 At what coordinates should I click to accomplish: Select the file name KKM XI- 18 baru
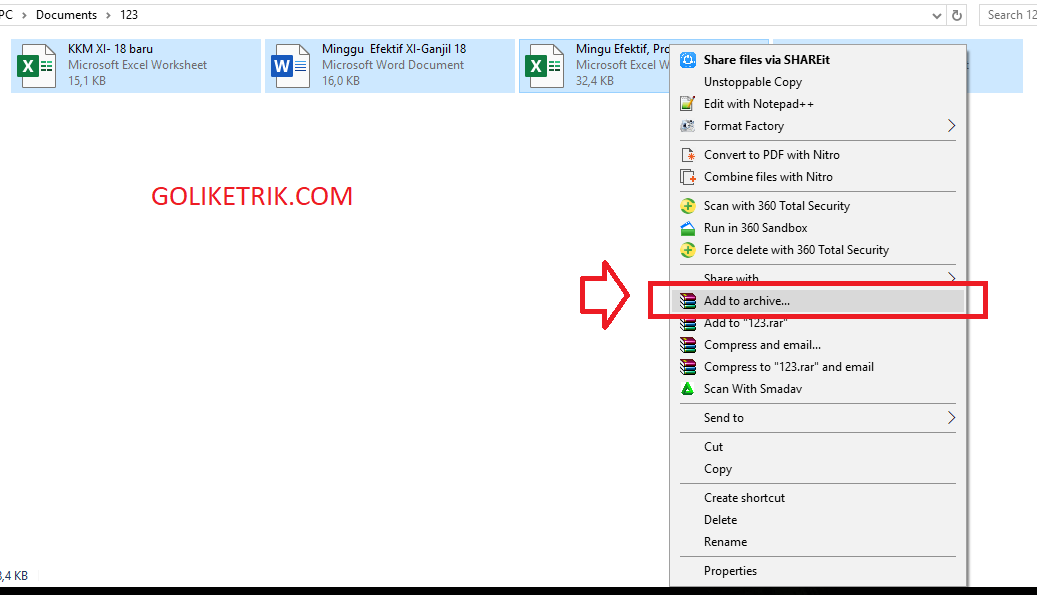click(x=110, y=49)
